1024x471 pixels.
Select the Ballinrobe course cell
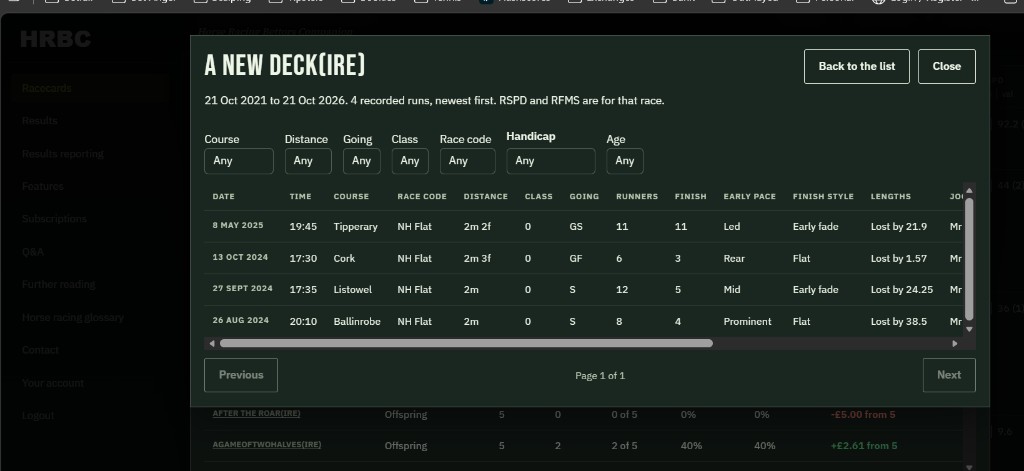(x=357, y=321)
